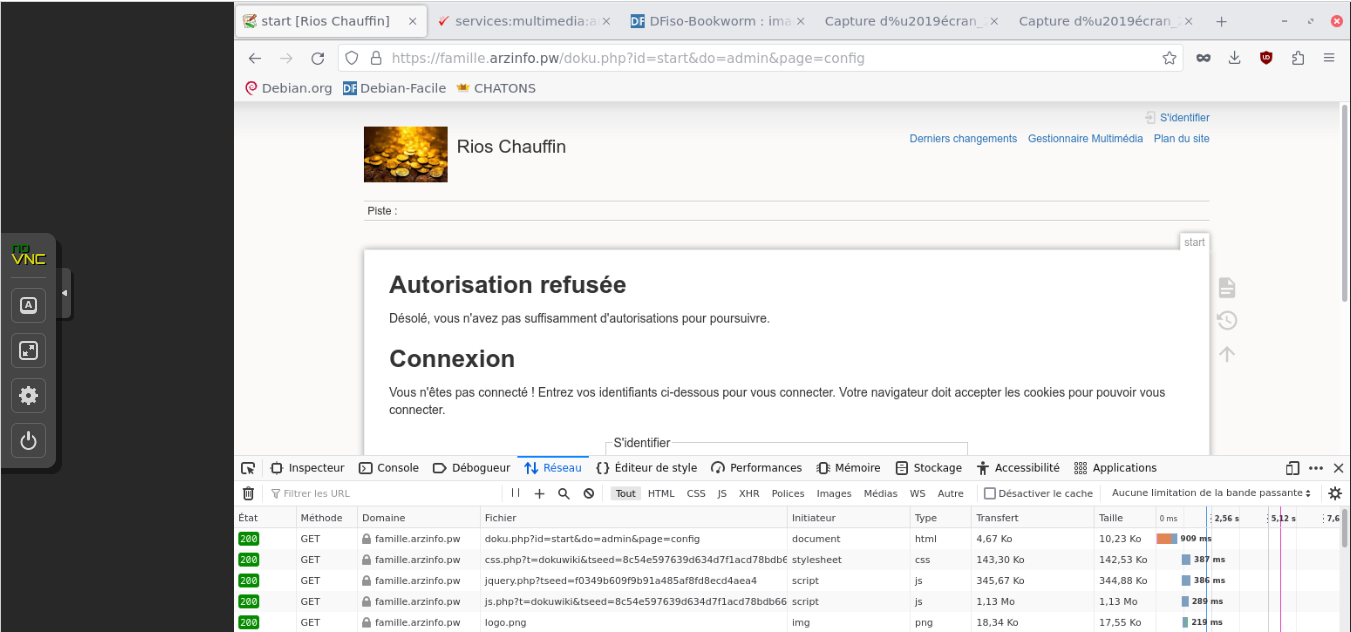
Task: Open the Firefox downloads panel
Action: point(1234,58)
